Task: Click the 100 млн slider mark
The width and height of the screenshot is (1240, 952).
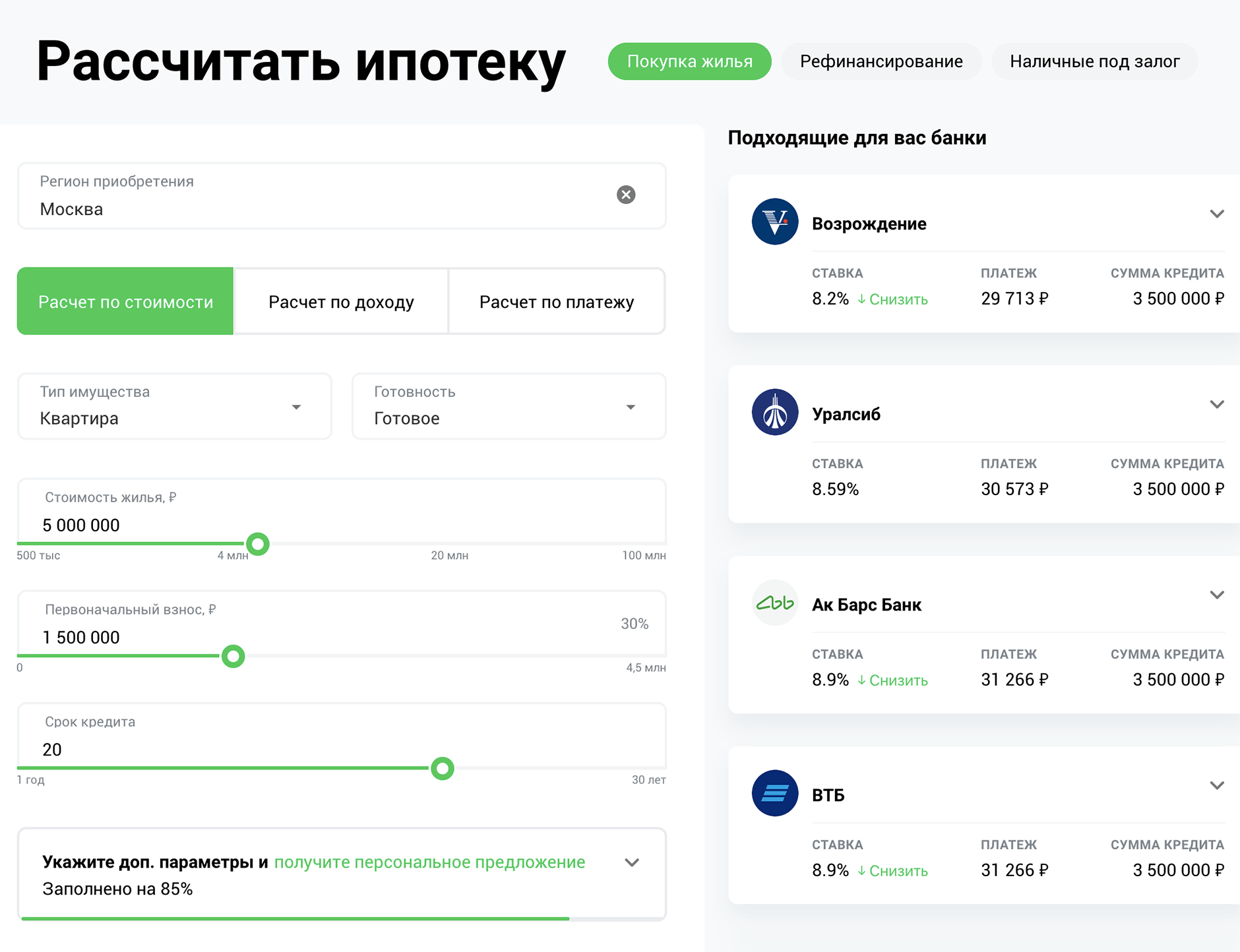Action: (x=644, y=556)
